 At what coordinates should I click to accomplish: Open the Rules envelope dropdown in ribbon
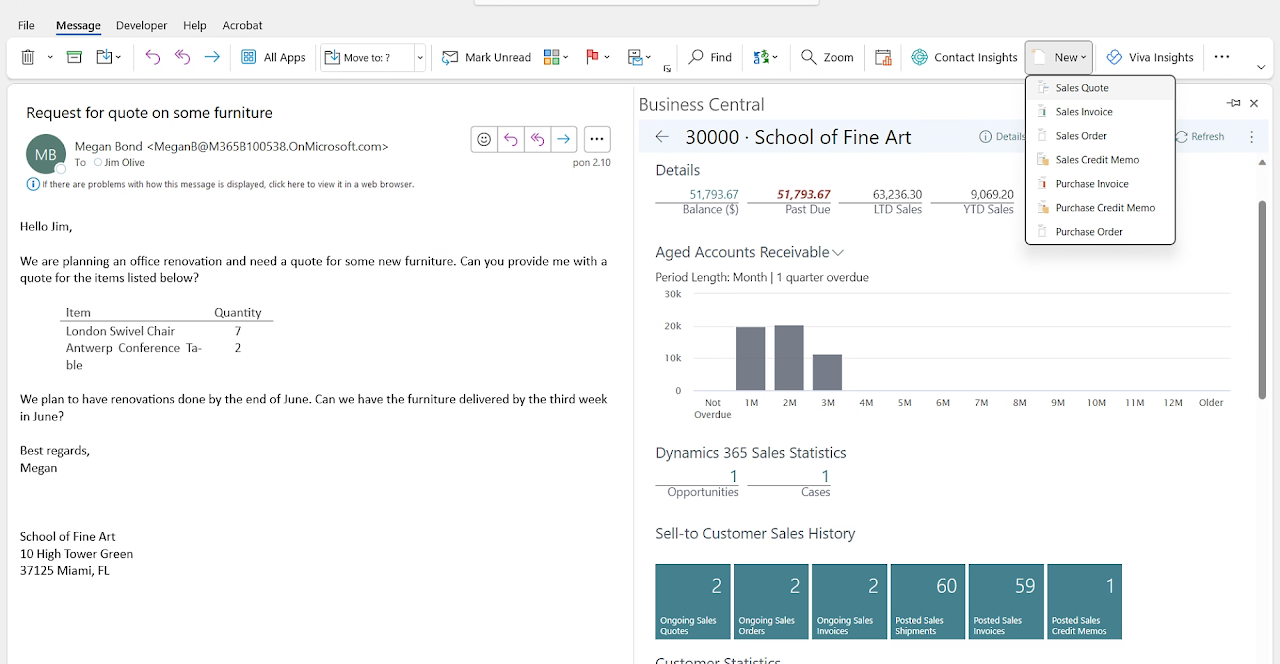pyautogui.click(x=639, y=57)
